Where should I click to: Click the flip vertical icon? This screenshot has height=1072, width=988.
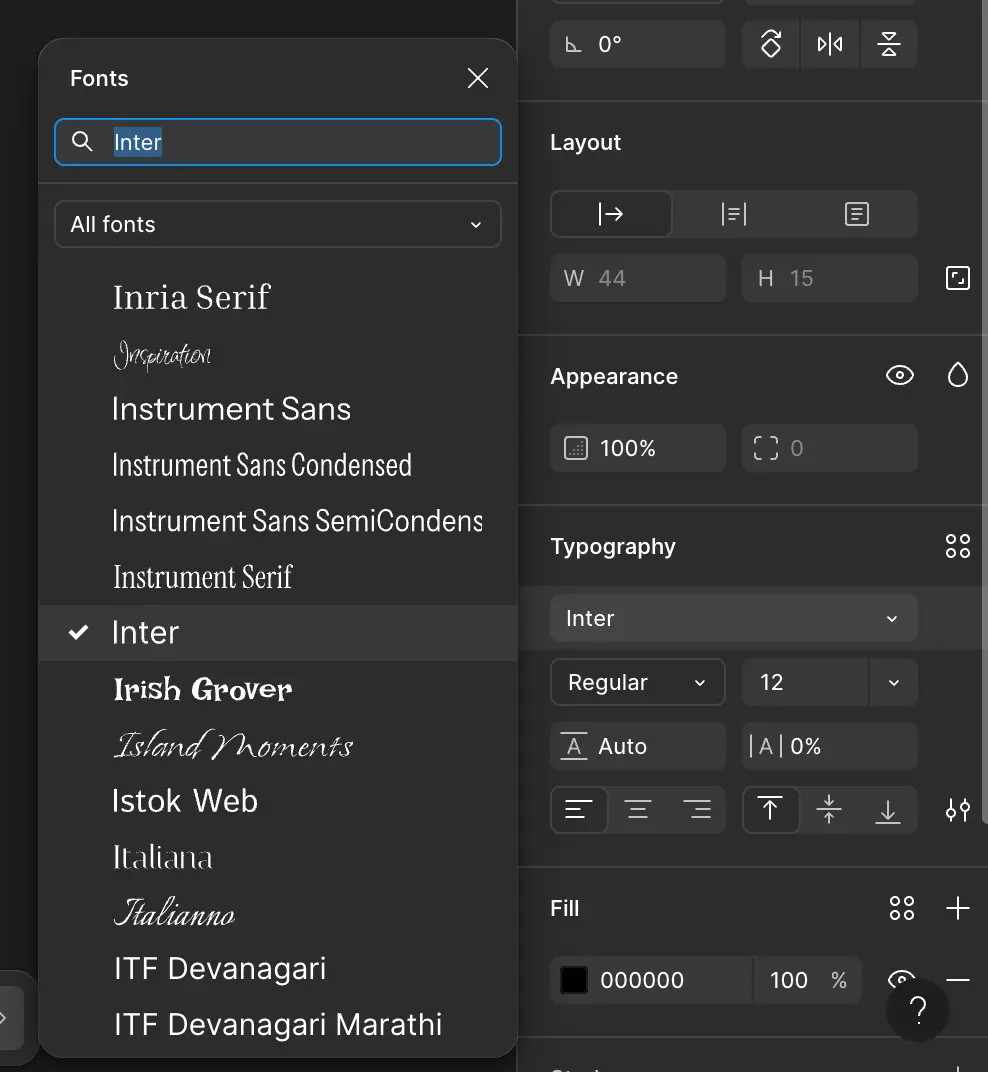(888, 45)
